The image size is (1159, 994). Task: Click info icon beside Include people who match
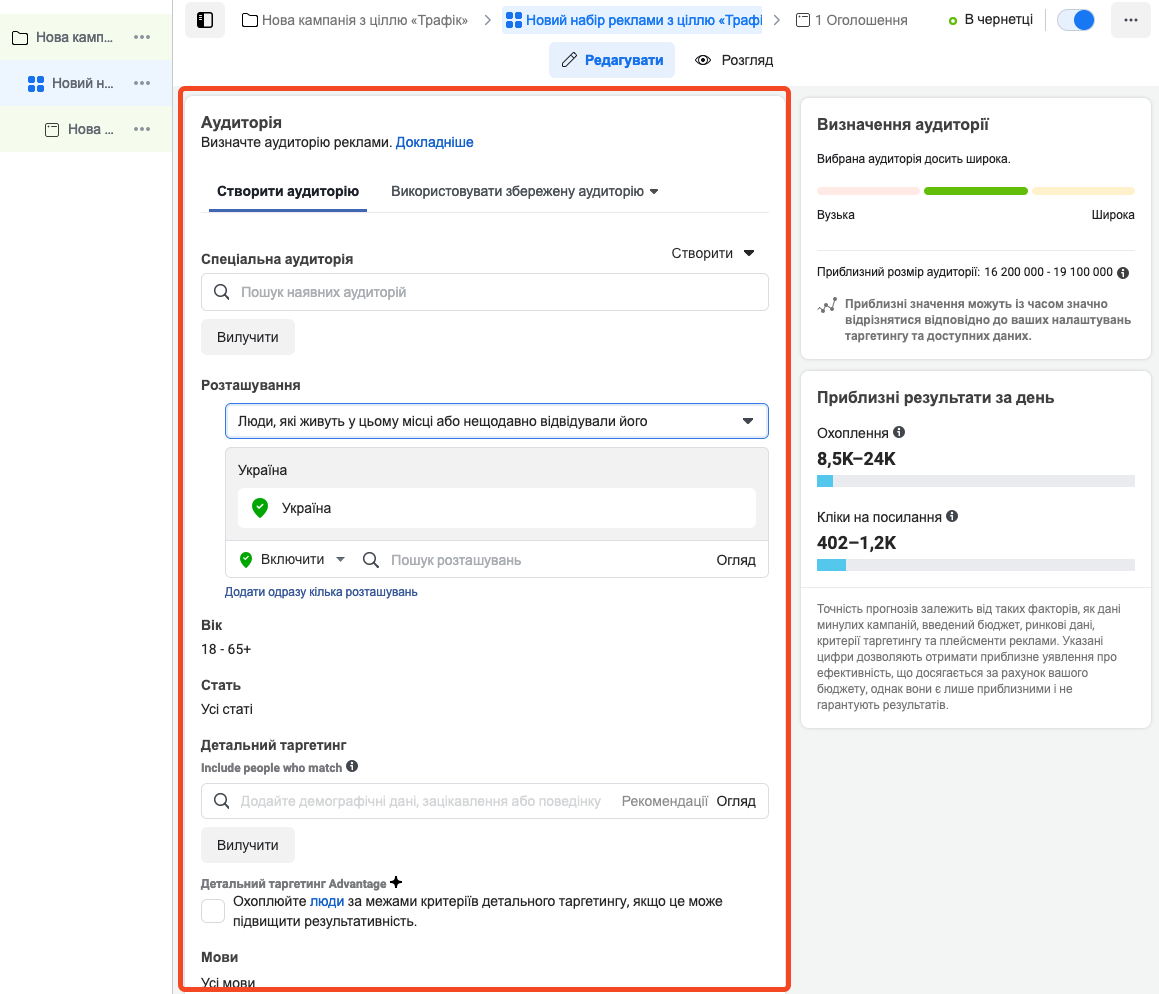click(x=352, y=767)
